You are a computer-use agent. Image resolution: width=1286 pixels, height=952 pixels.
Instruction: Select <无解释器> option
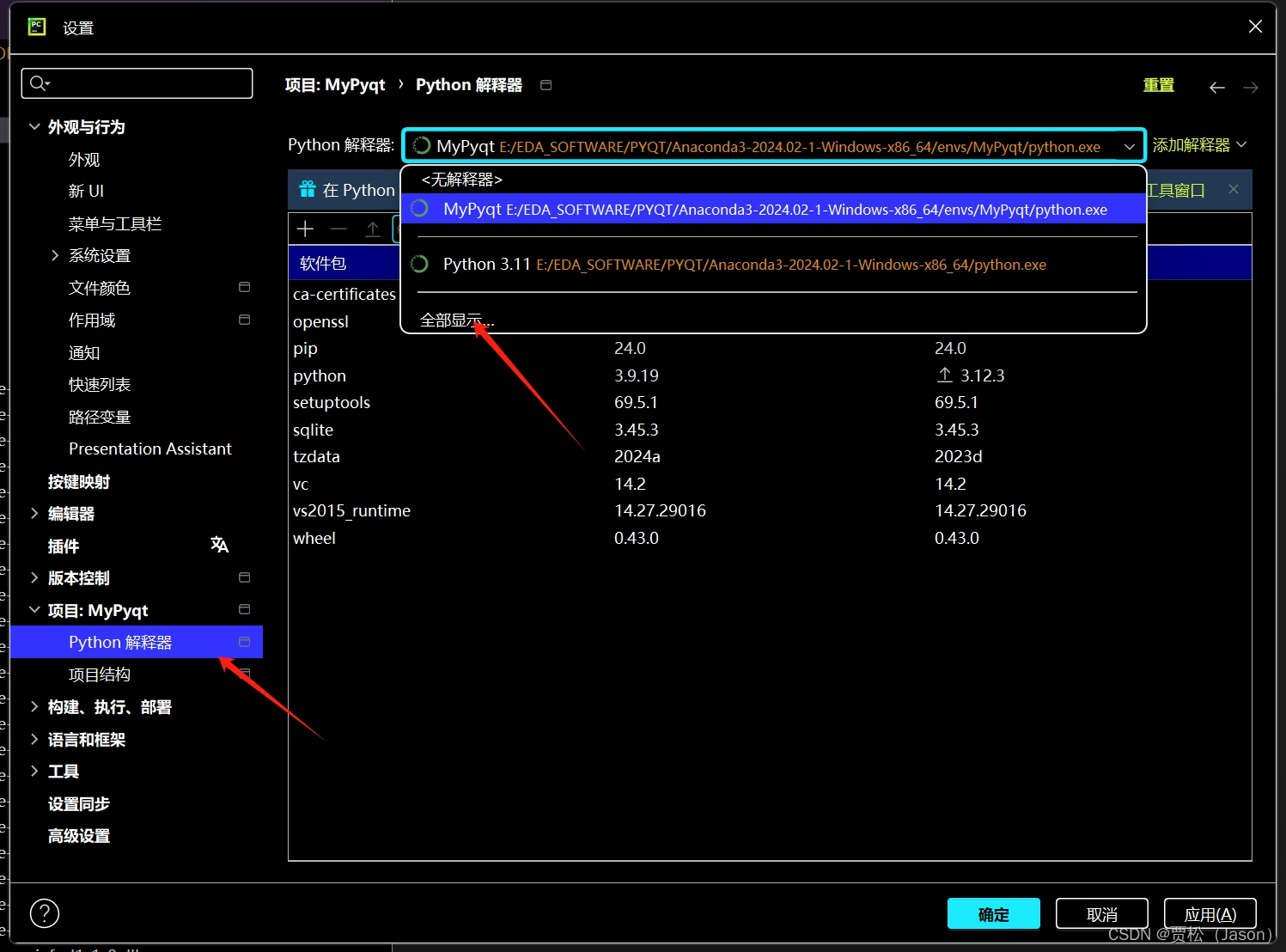[773, 180]
